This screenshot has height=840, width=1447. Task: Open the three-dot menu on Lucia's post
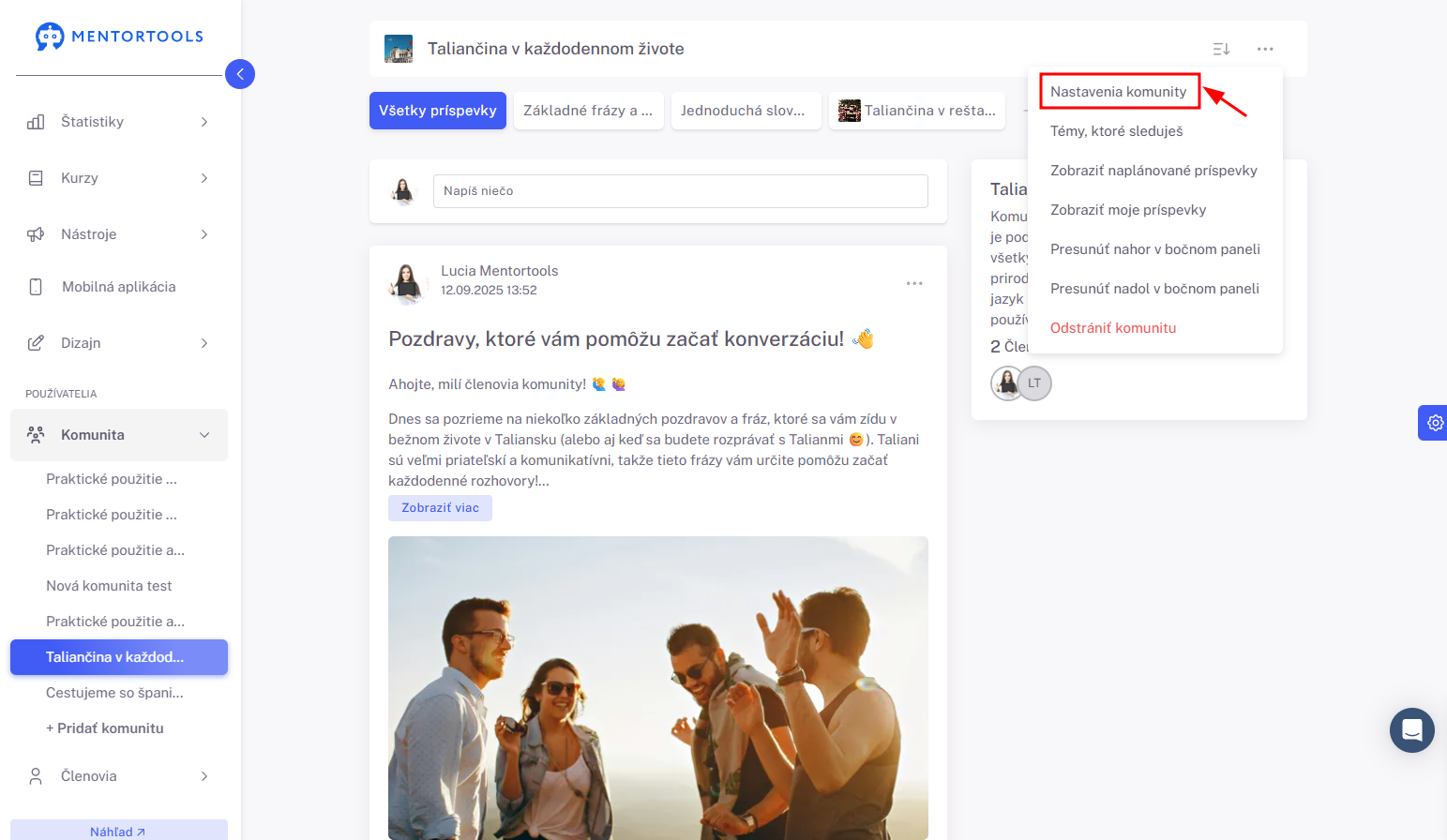[914, 283]
